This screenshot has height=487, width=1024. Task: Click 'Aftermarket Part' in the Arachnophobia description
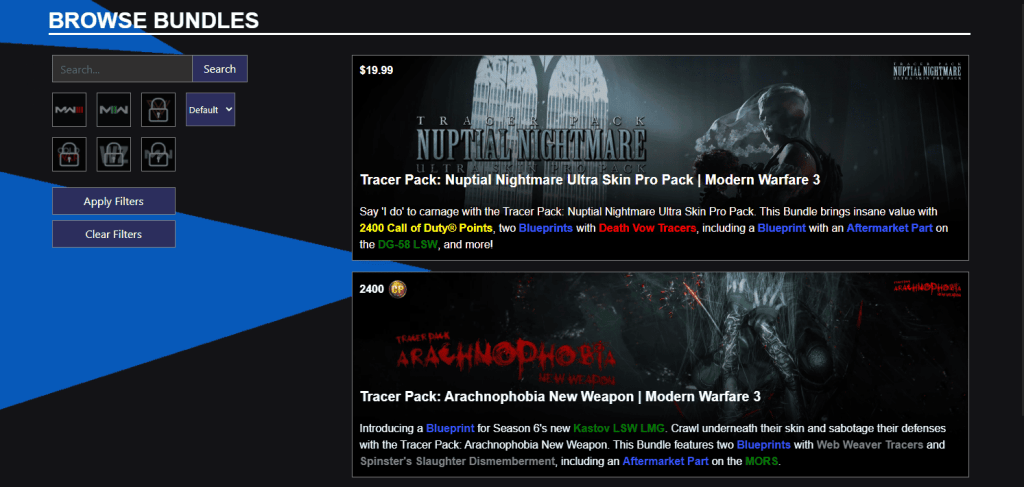pyautogui.click(x=666, y=462)
